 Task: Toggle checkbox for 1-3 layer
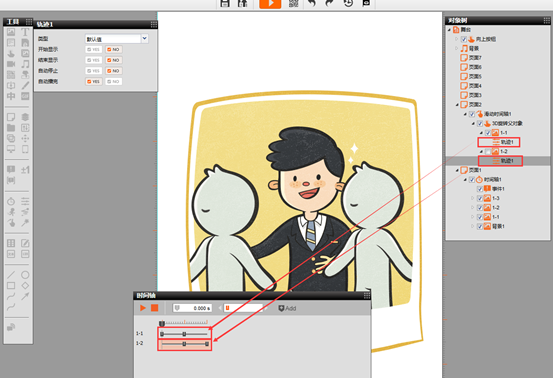[480, 198]
